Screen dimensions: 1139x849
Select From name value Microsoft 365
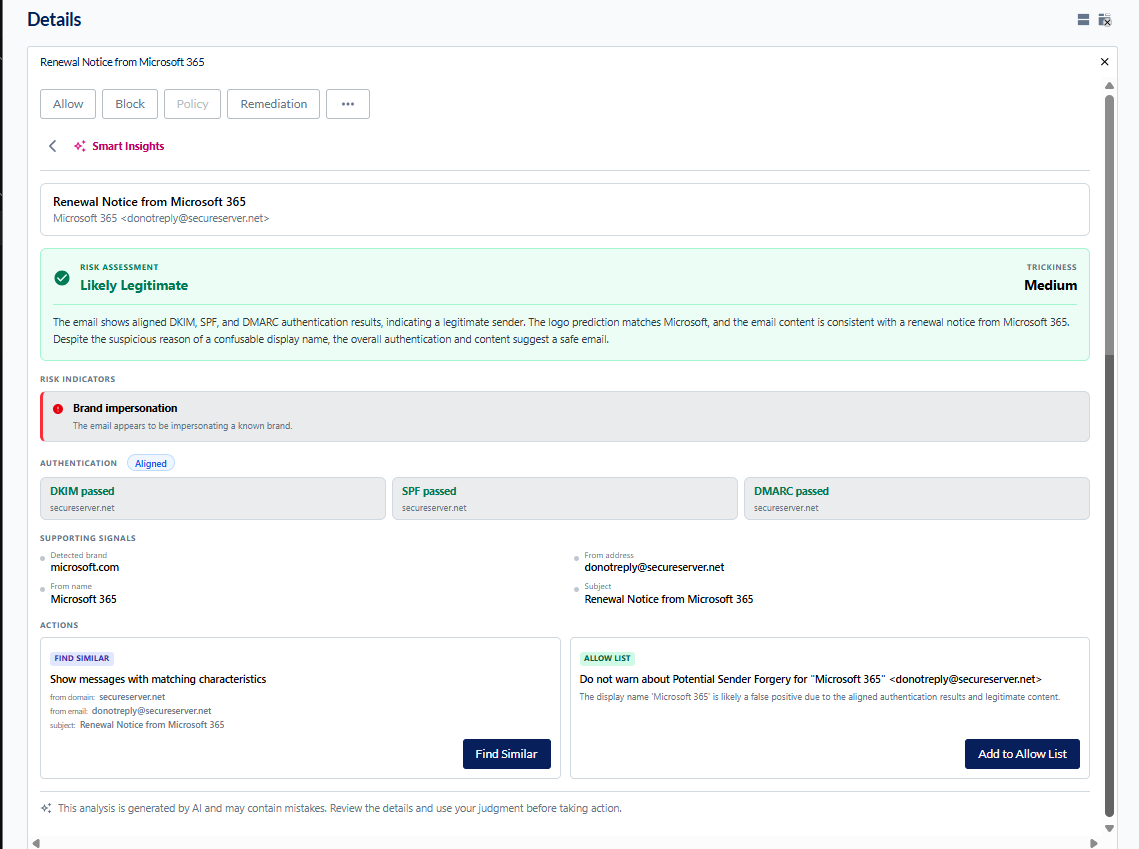click(x=84, y=599)
